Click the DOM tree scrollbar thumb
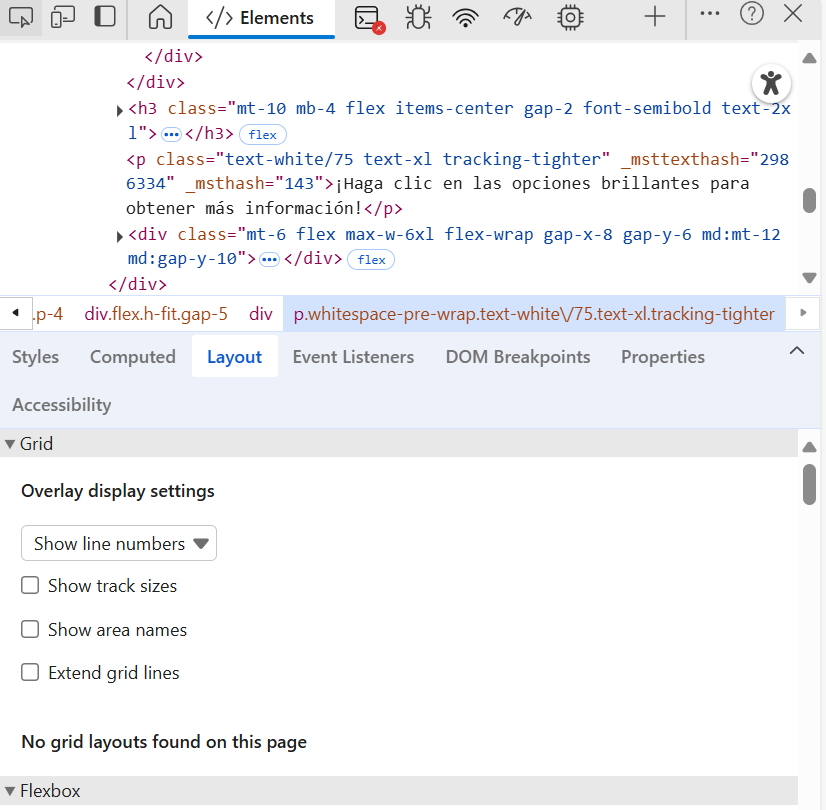Screen dimensions: 826x810 point(810,200)
